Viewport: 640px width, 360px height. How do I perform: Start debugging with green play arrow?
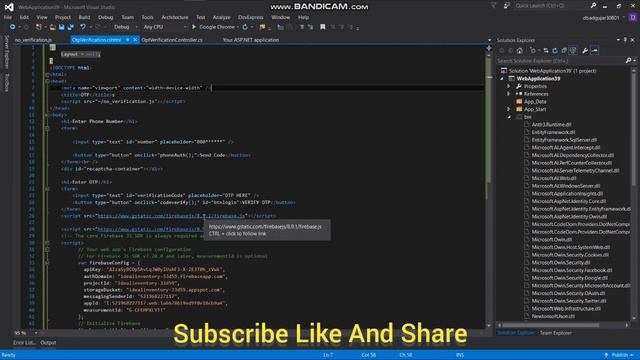(194, 27)
